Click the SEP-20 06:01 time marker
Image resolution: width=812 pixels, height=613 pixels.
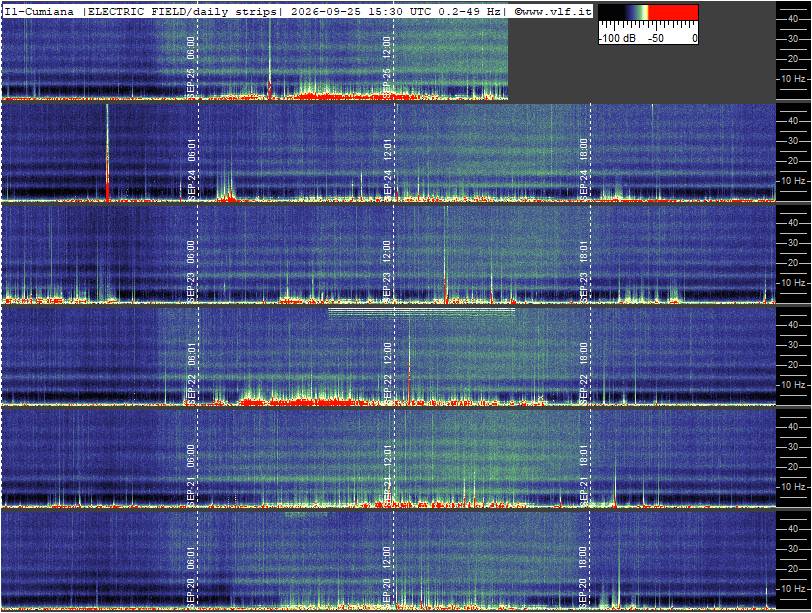pos(191,577)
